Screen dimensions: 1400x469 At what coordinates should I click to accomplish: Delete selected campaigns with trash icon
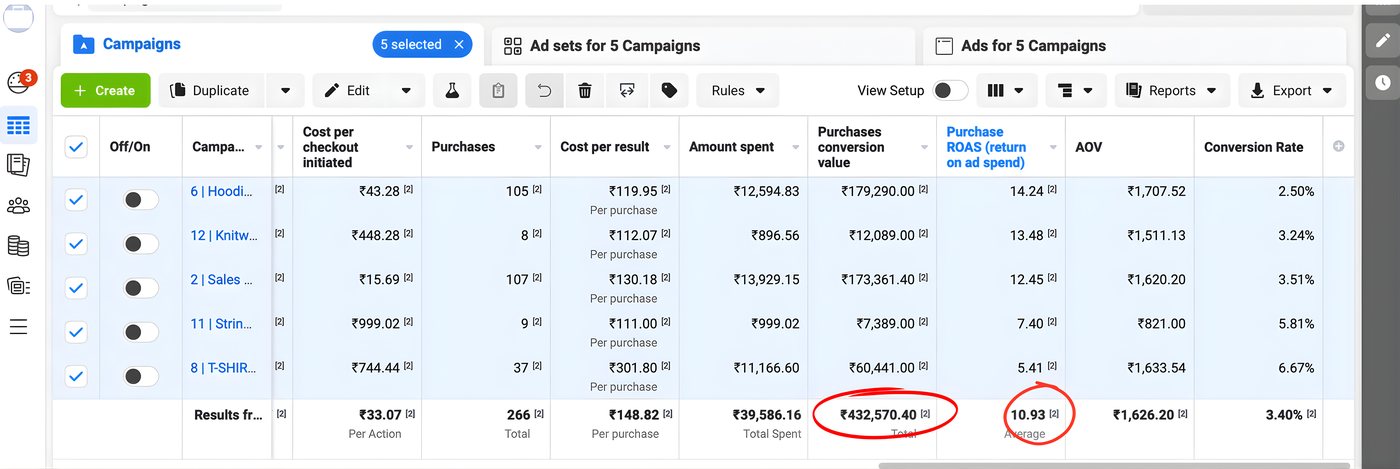pos(585,90)
